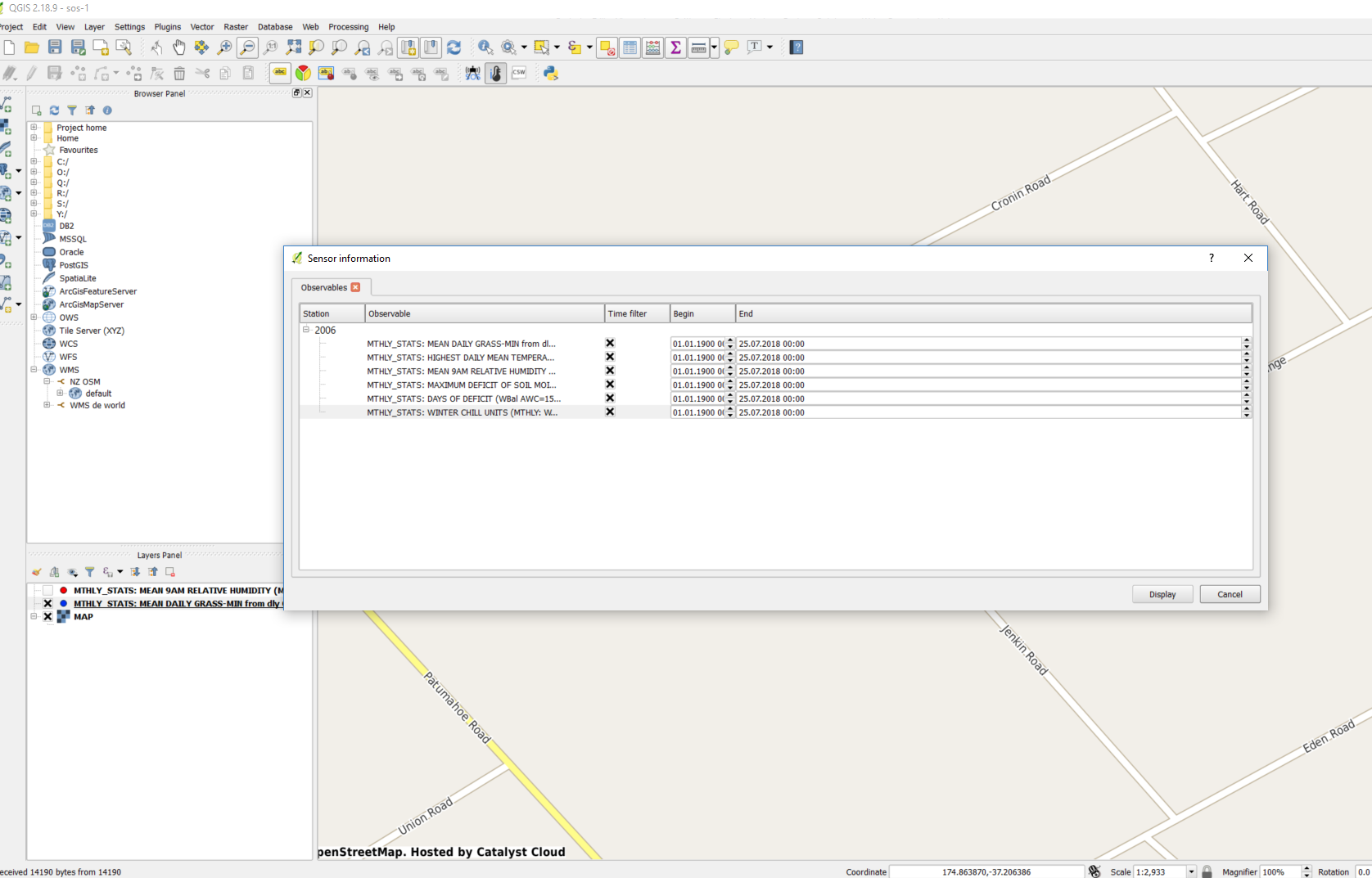Expand the WMS de world node
Screen dimensions: 1372x878
click(x=47, y=405)
